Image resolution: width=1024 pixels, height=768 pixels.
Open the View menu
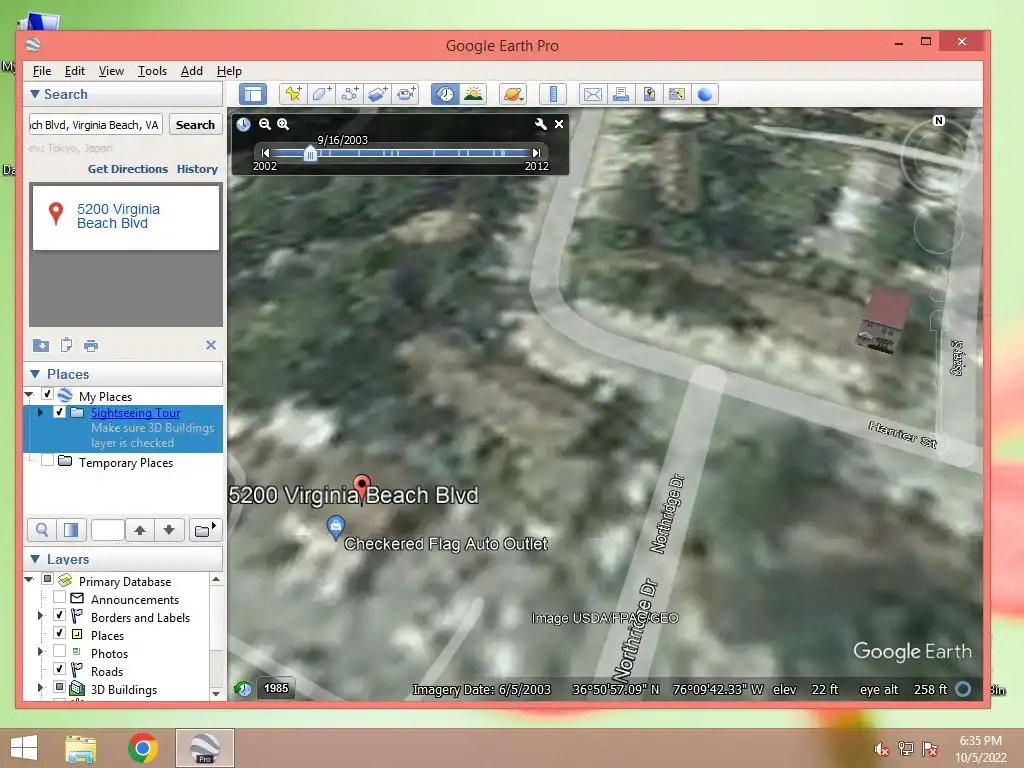[x=111, y=71]
